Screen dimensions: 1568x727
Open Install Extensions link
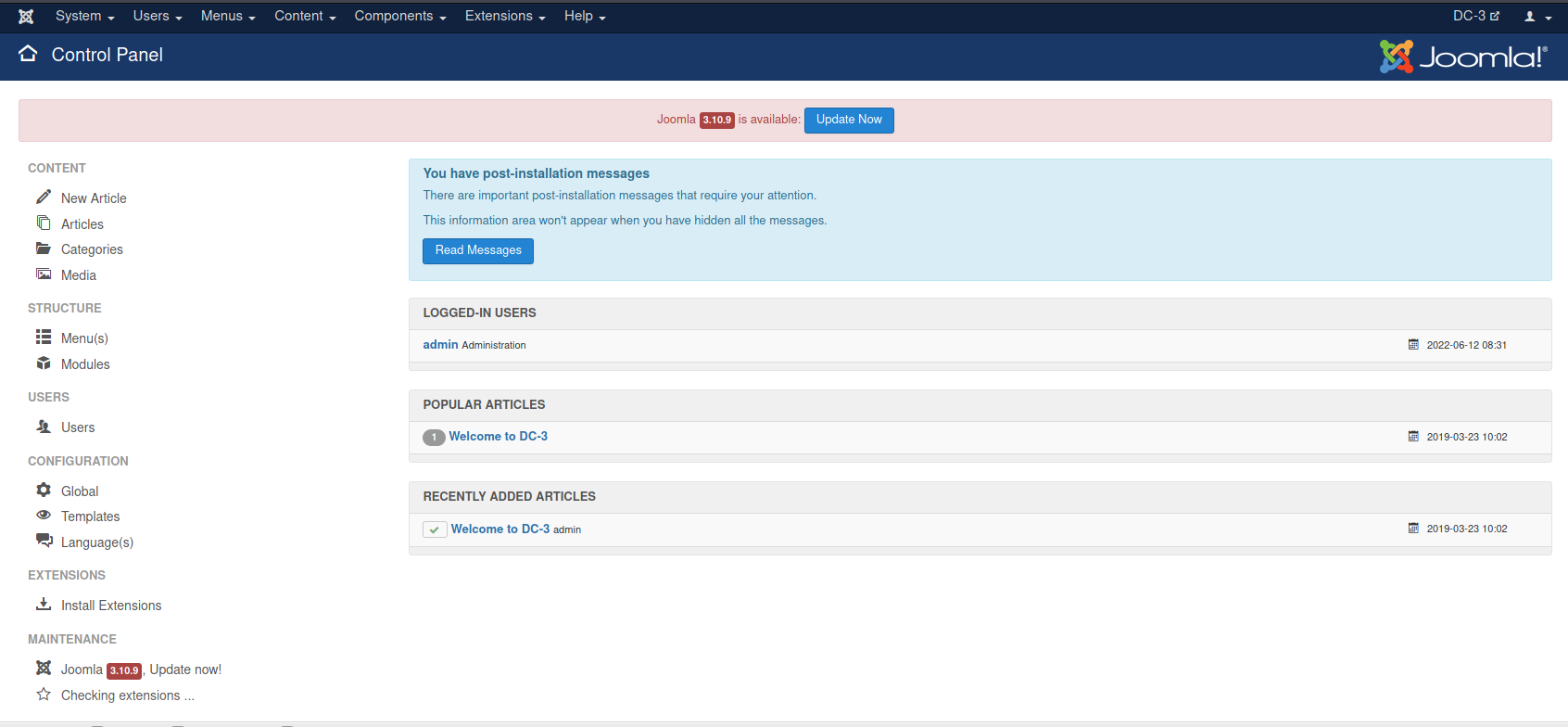coord(111,606)
